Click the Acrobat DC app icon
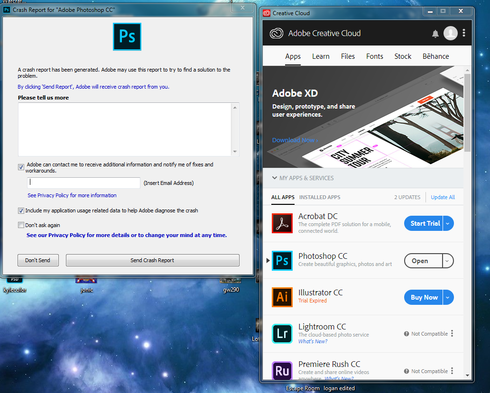 click(282, 223)
